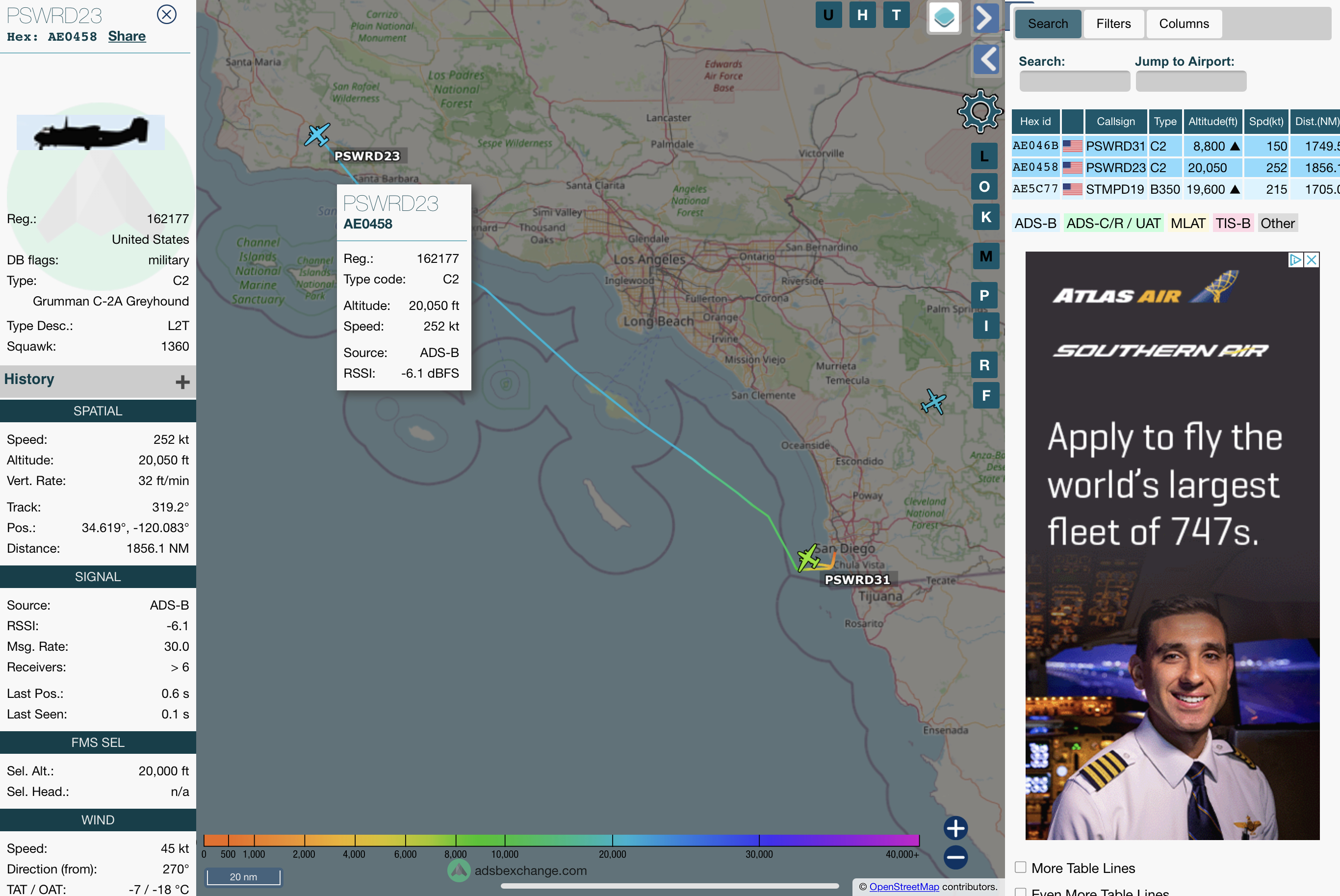Open the OpenStreetMap attribution link

click(904, 887)
